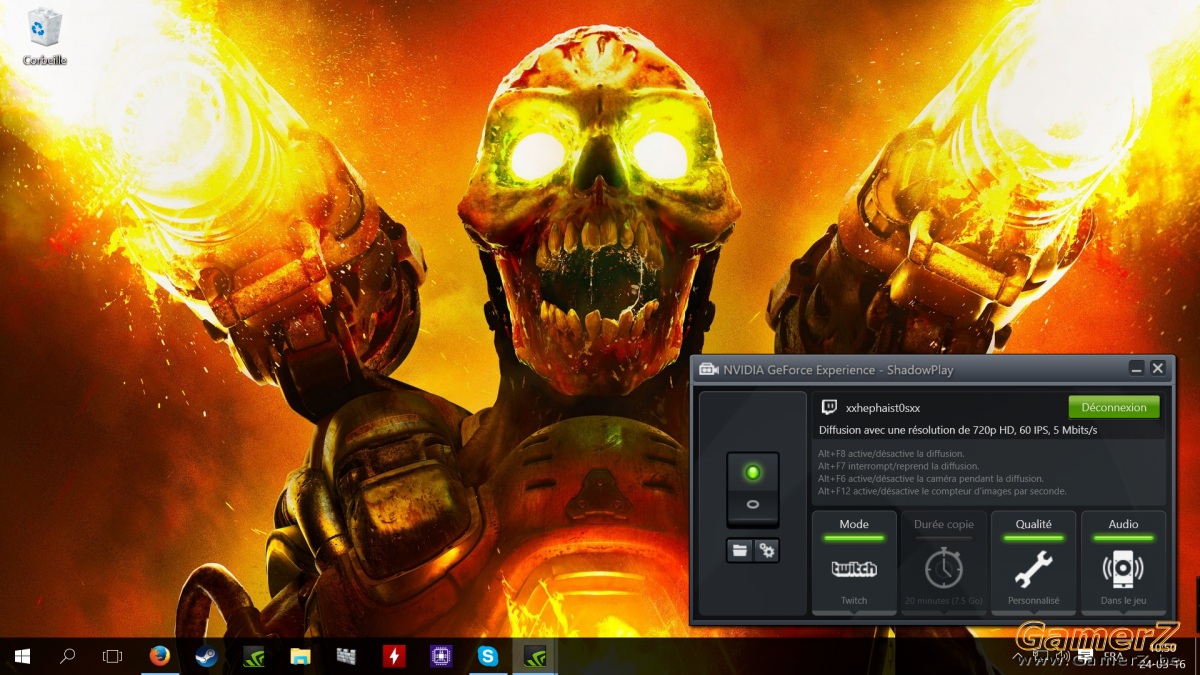
Task: Expand the Qualité panel set to Personnalisé
Action: 1034,562
